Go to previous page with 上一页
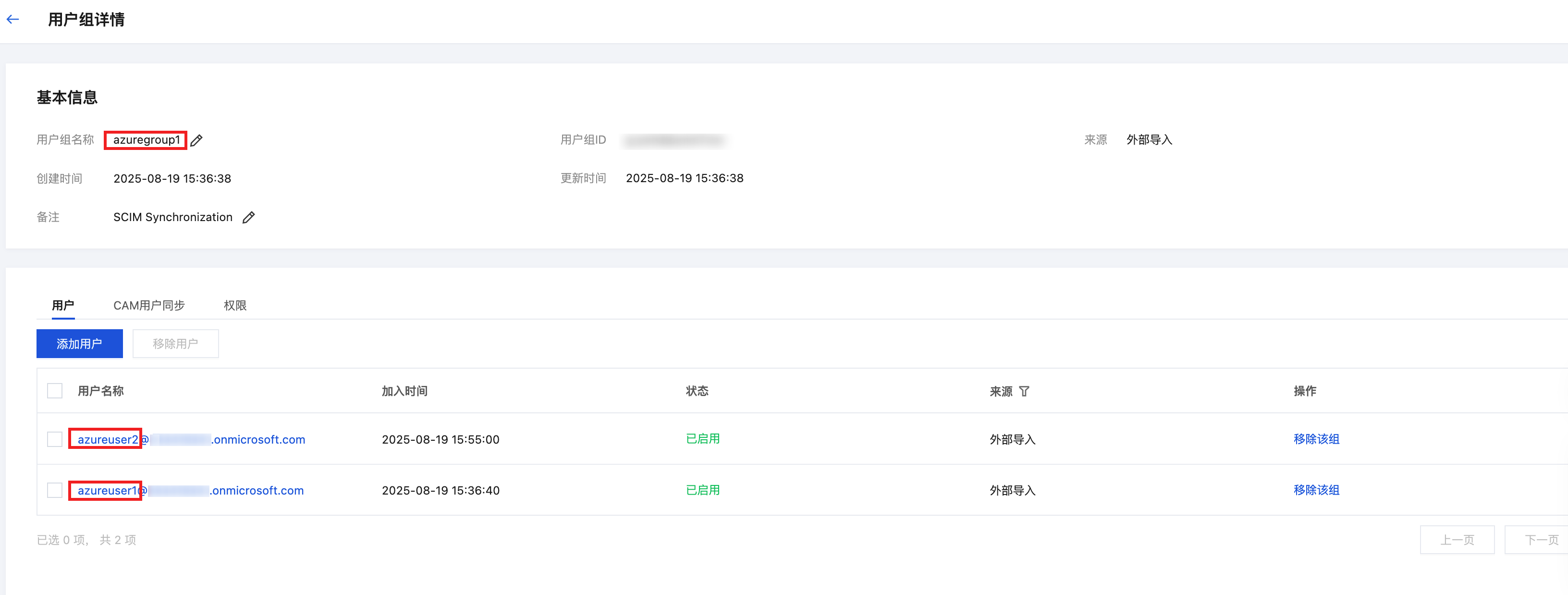The image size is (1568, 595). (x=1457, y=540)
